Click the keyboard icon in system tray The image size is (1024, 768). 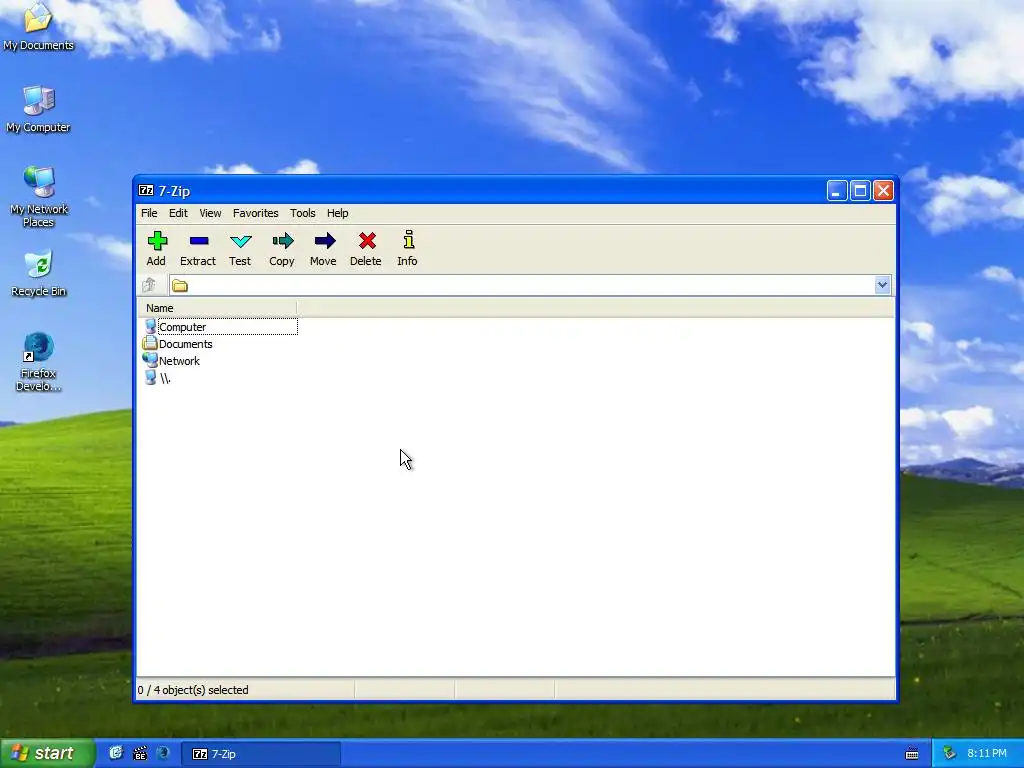(x=912, y=754)
